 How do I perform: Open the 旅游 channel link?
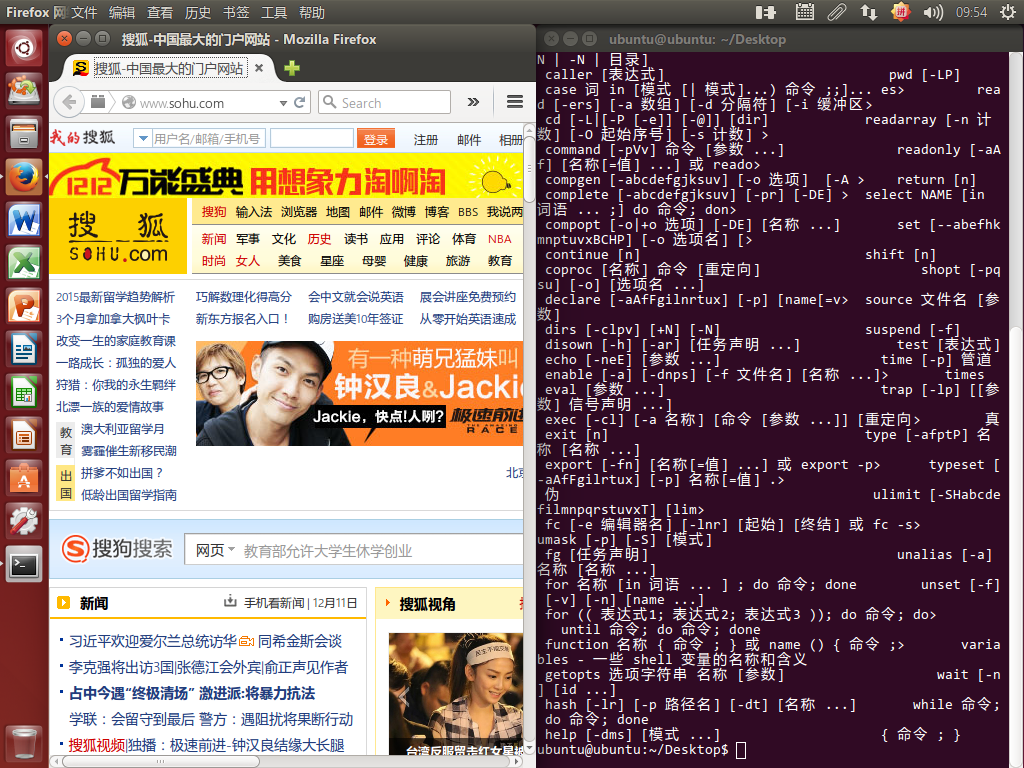click(458, 261)
